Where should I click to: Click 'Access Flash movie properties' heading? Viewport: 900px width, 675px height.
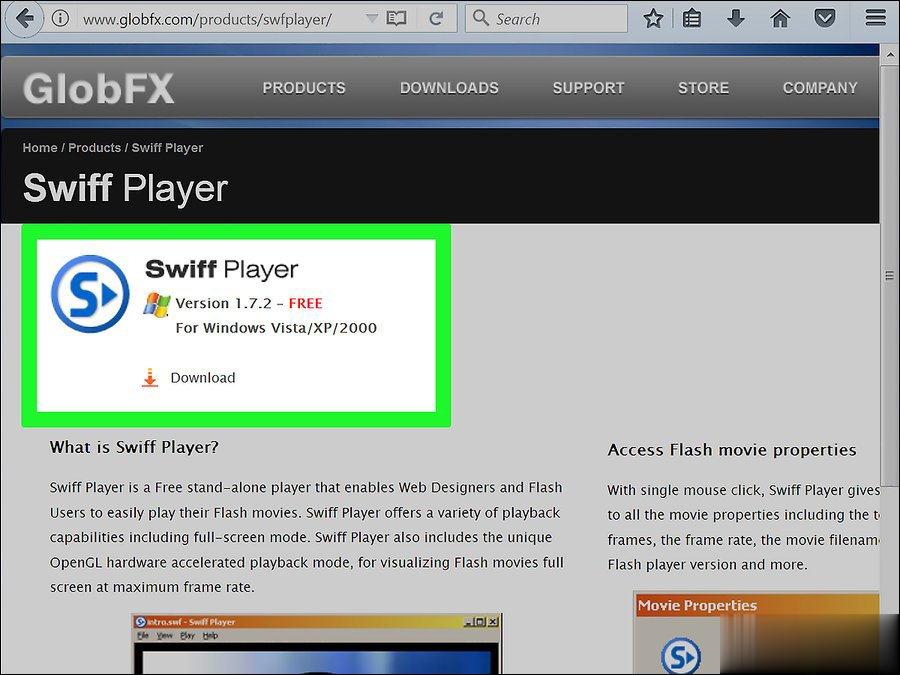coord(732,450)
